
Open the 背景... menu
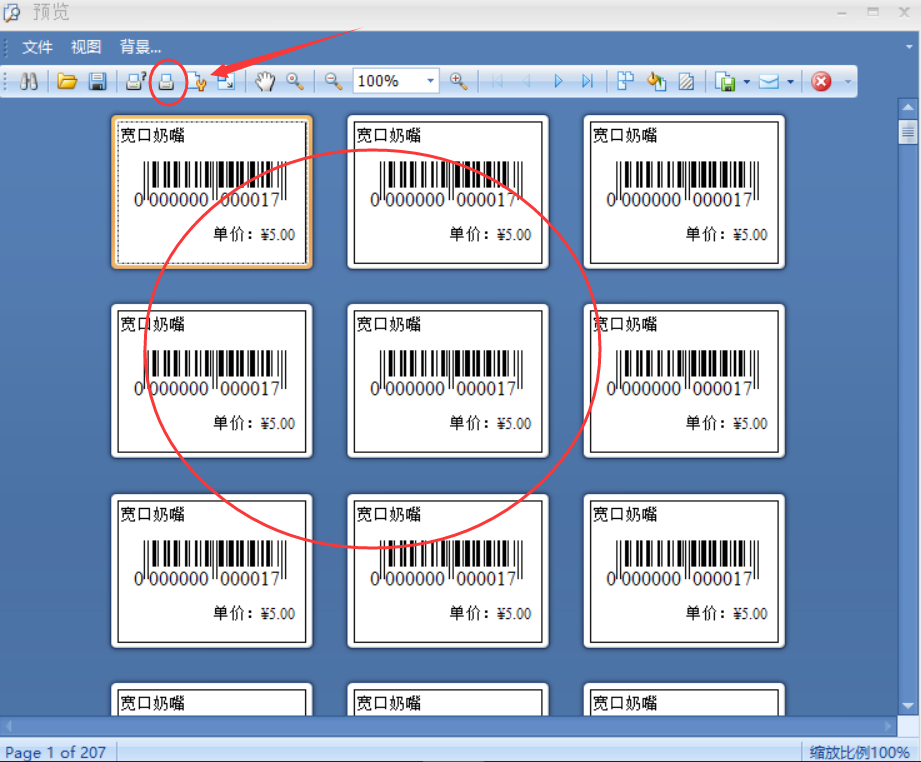coord(140,47)
